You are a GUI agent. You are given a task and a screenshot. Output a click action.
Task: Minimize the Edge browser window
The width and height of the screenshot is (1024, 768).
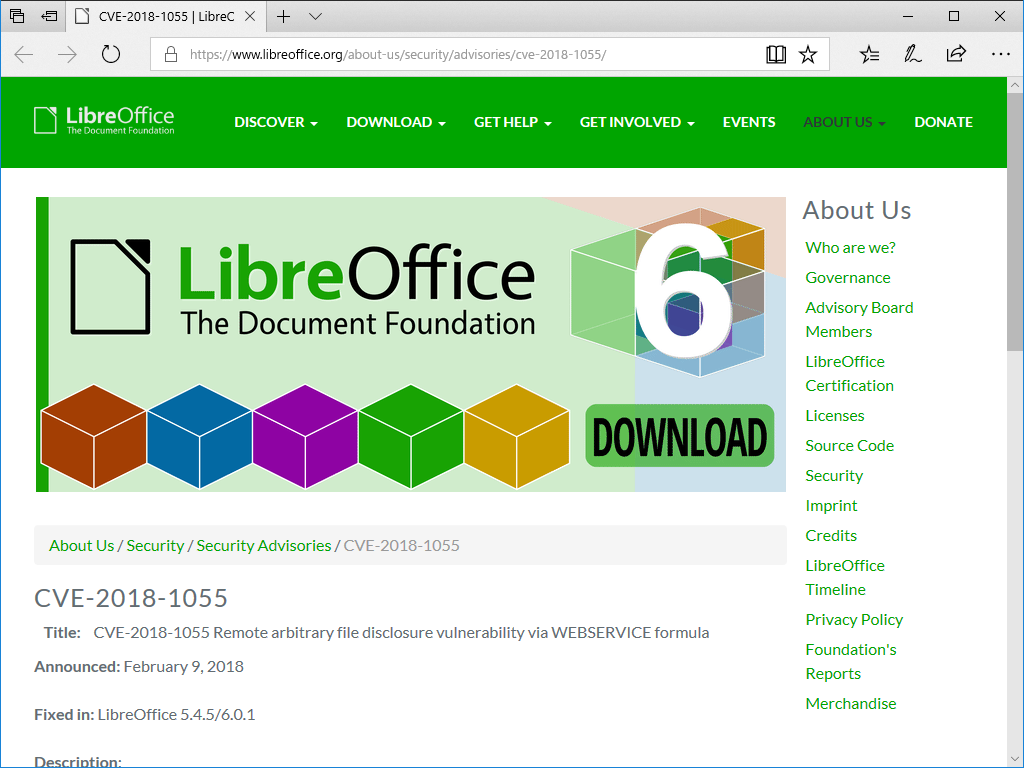908,16
